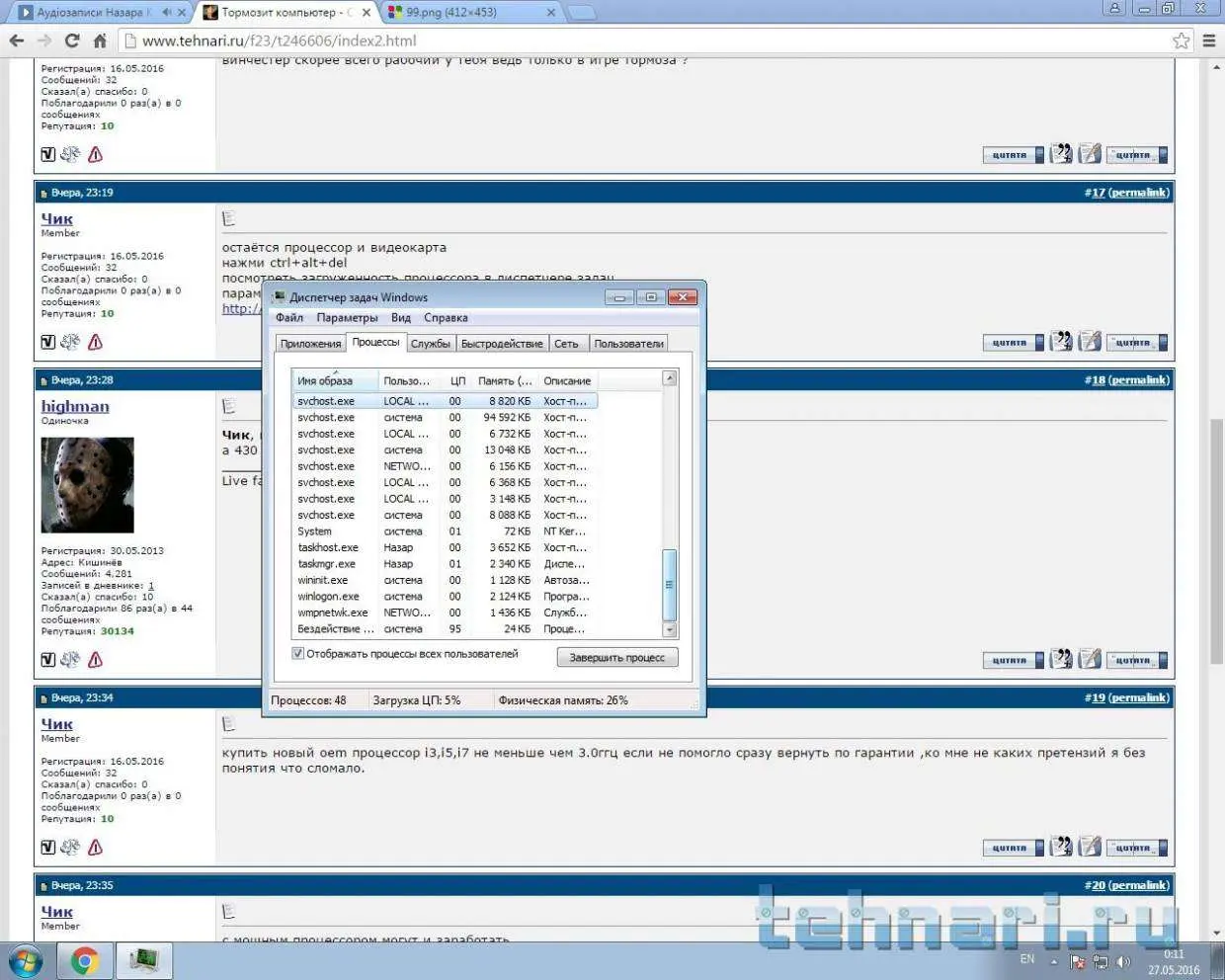Click цитата button left of multi-quote in #18
Screen dimensions: 1225x980
click(1013, 660)
